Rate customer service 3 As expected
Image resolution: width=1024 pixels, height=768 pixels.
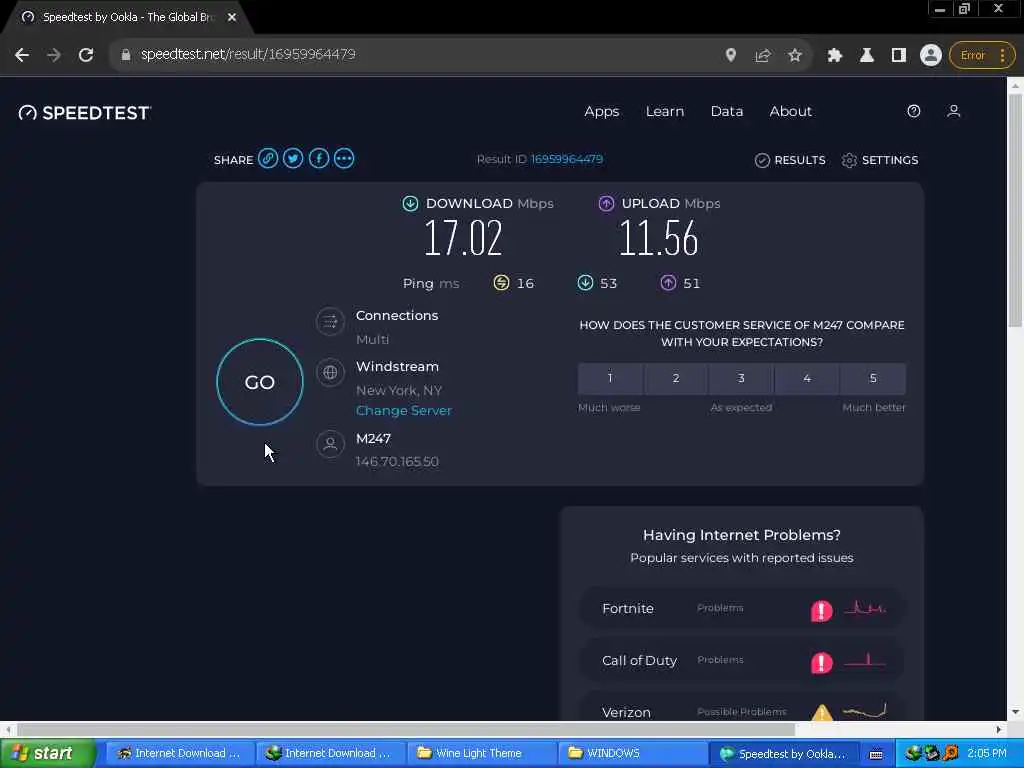(741, 379)
